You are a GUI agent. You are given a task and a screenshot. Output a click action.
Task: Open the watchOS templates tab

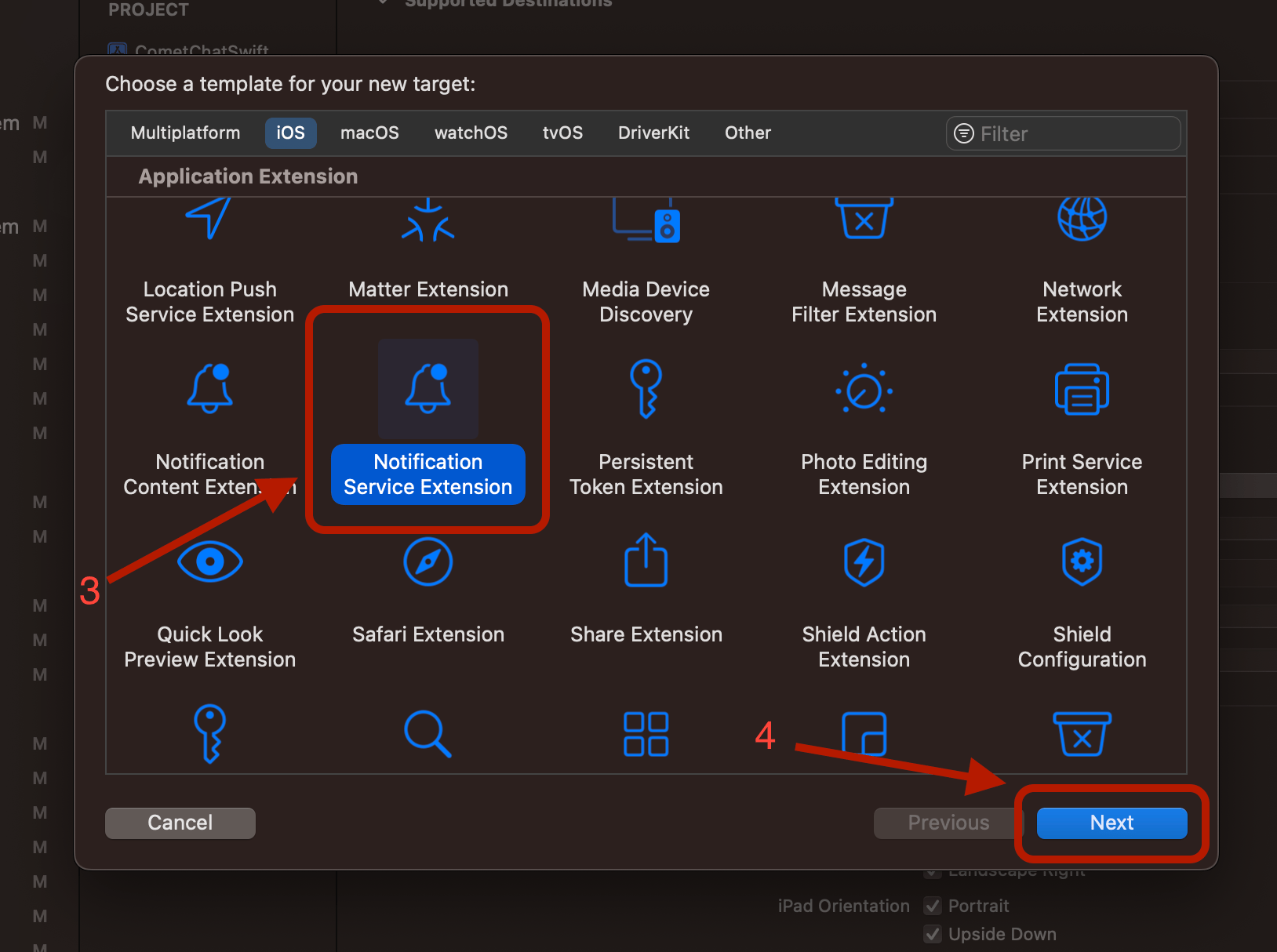471,133
